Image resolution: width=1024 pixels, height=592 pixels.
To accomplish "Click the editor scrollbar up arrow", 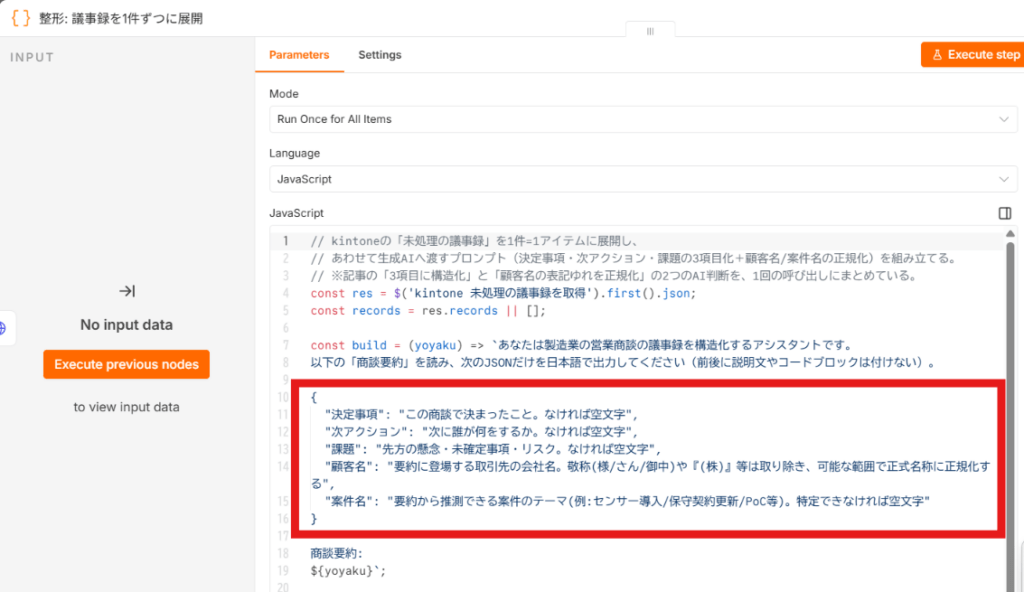I will 1010,234.
